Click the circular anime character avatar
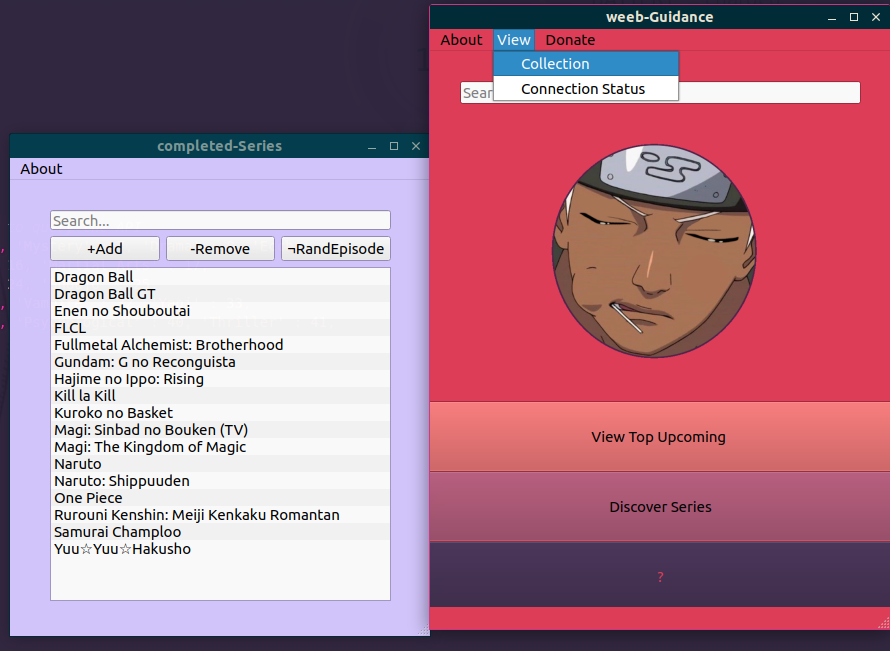 point(655,251)
